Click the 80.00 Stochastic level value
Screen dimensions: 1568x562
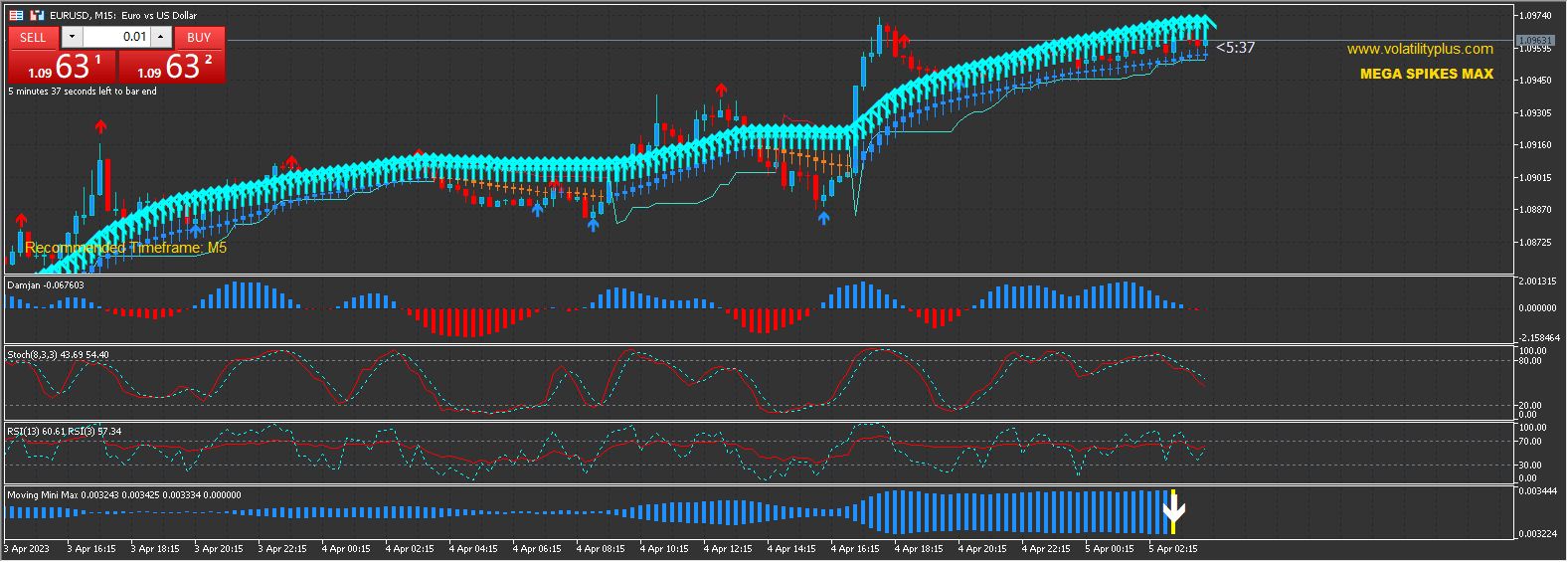coord(1532,361)
